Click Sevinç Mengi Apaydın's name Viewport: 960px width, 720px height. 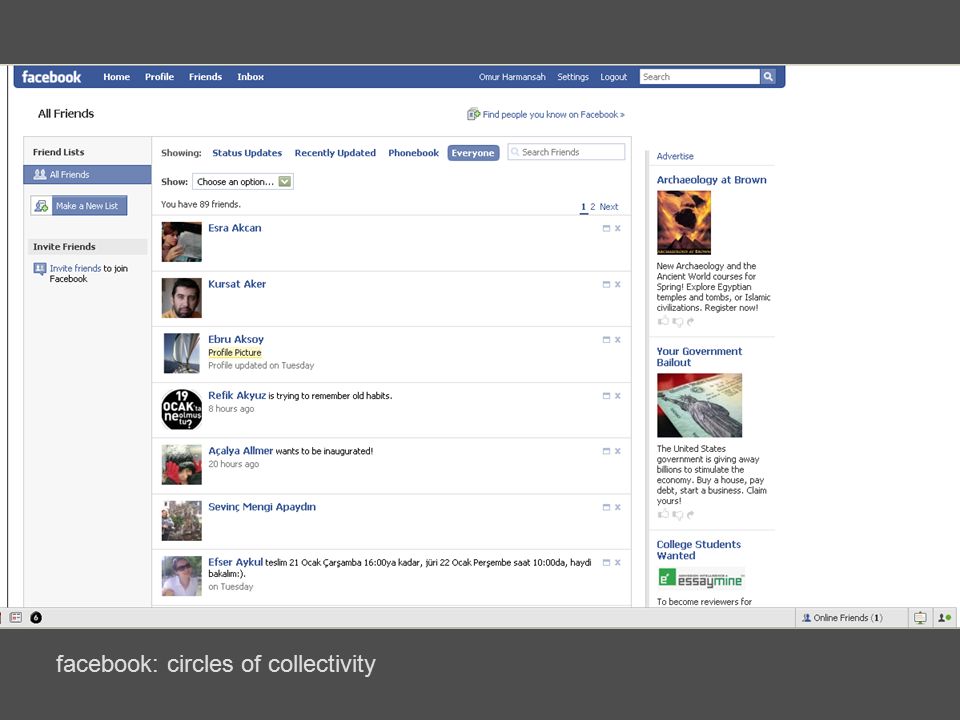pyautogui.click(x=262, y=507)
